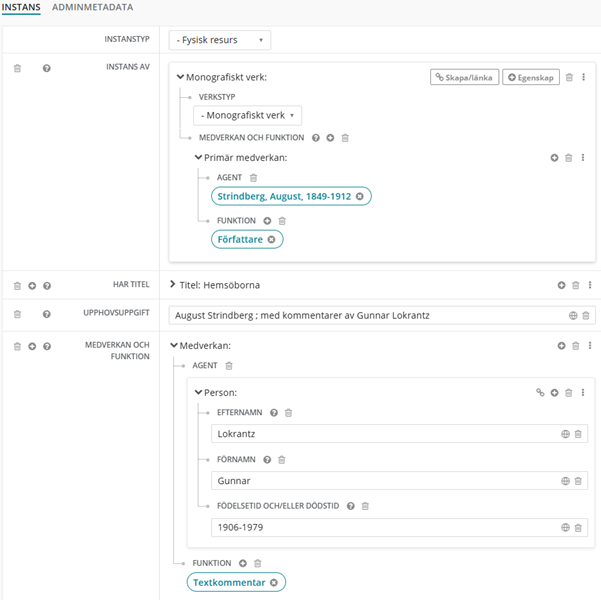The height and width of the screenshot is (600, 601).
Task: Switch to the ADMINMETADATA tab
Action: (x=92, y=7)
